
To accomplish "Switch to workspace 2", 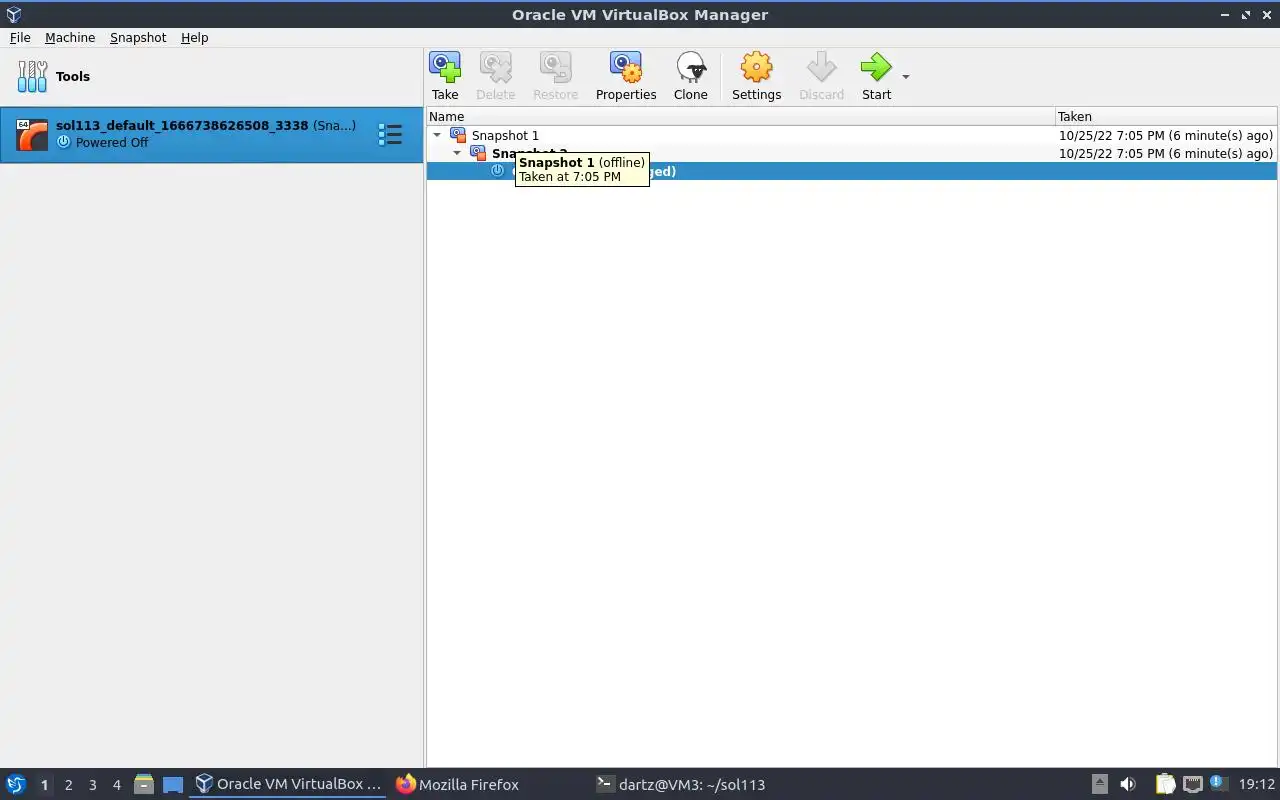I will 68,785.
